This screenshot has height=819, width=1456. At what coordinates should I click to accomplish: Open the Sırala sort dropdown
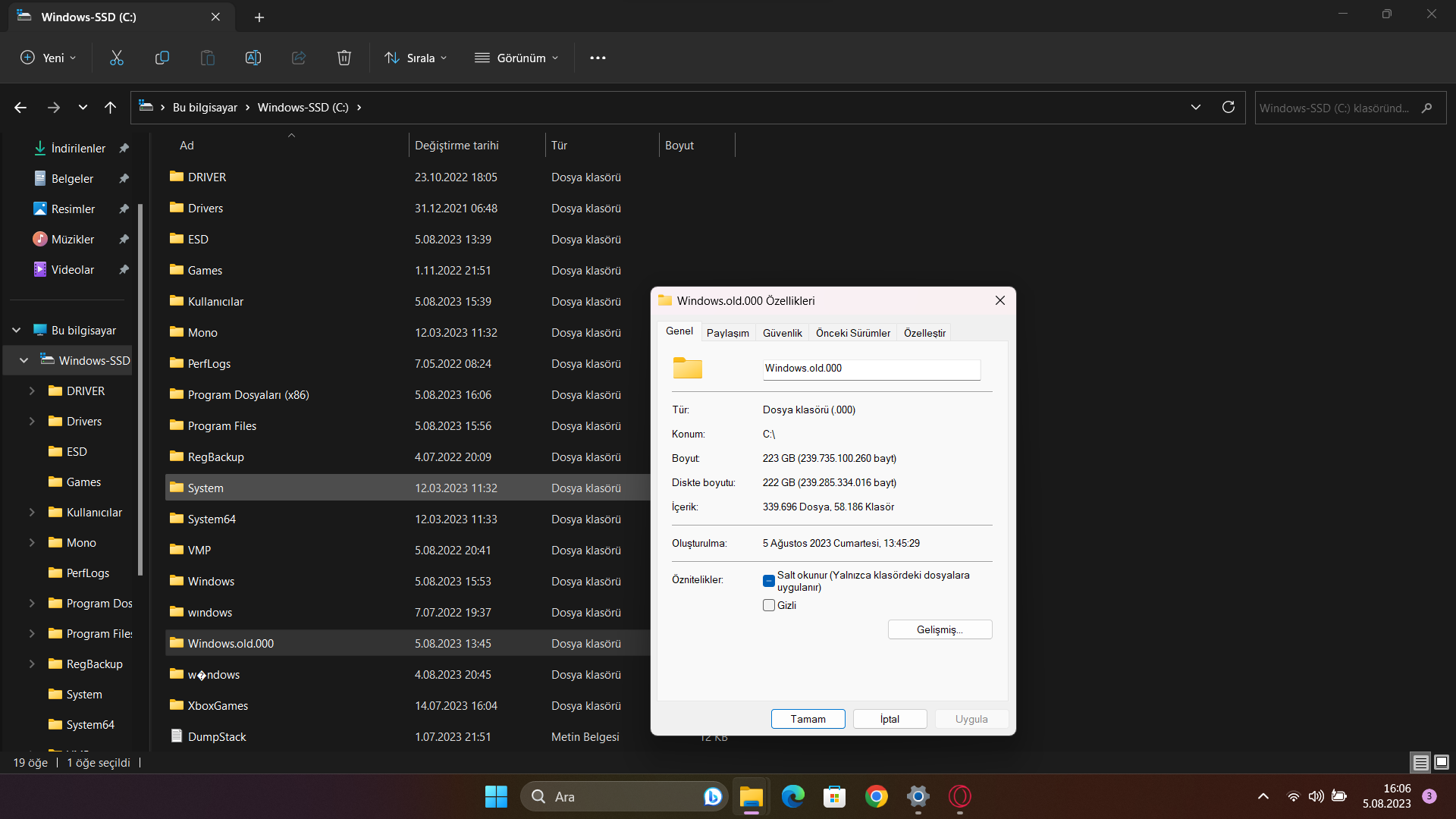[x=416, y=58]
